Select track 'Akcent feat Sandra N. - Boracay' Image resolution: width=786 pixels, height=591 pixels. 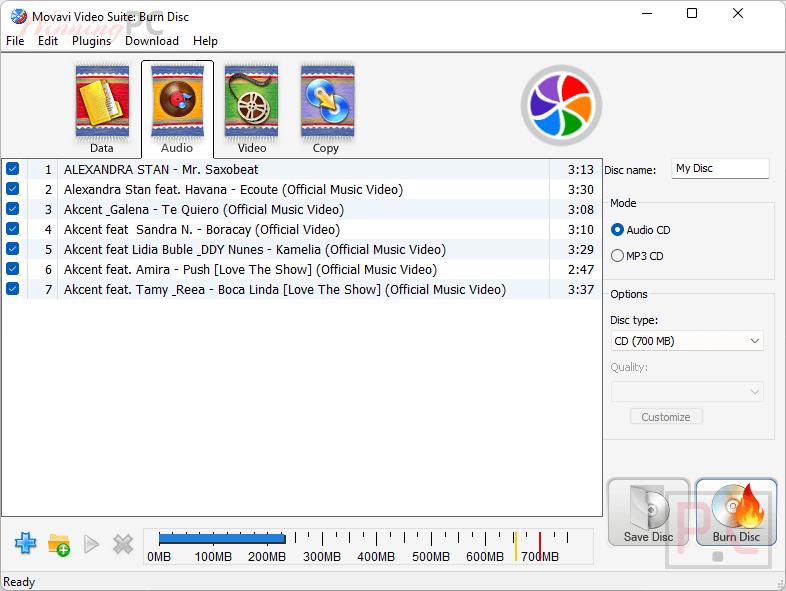coord(202,230)
